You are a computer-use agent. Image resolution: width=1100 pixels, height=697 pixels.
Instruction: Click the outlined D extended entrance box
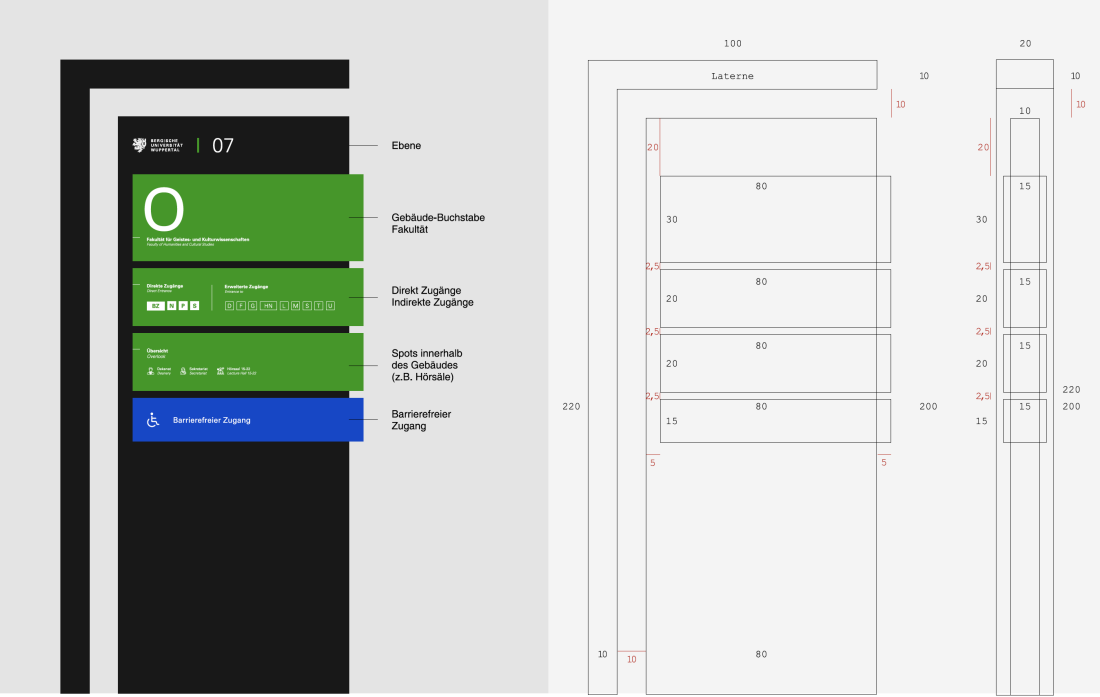click(x=229, y=305)
